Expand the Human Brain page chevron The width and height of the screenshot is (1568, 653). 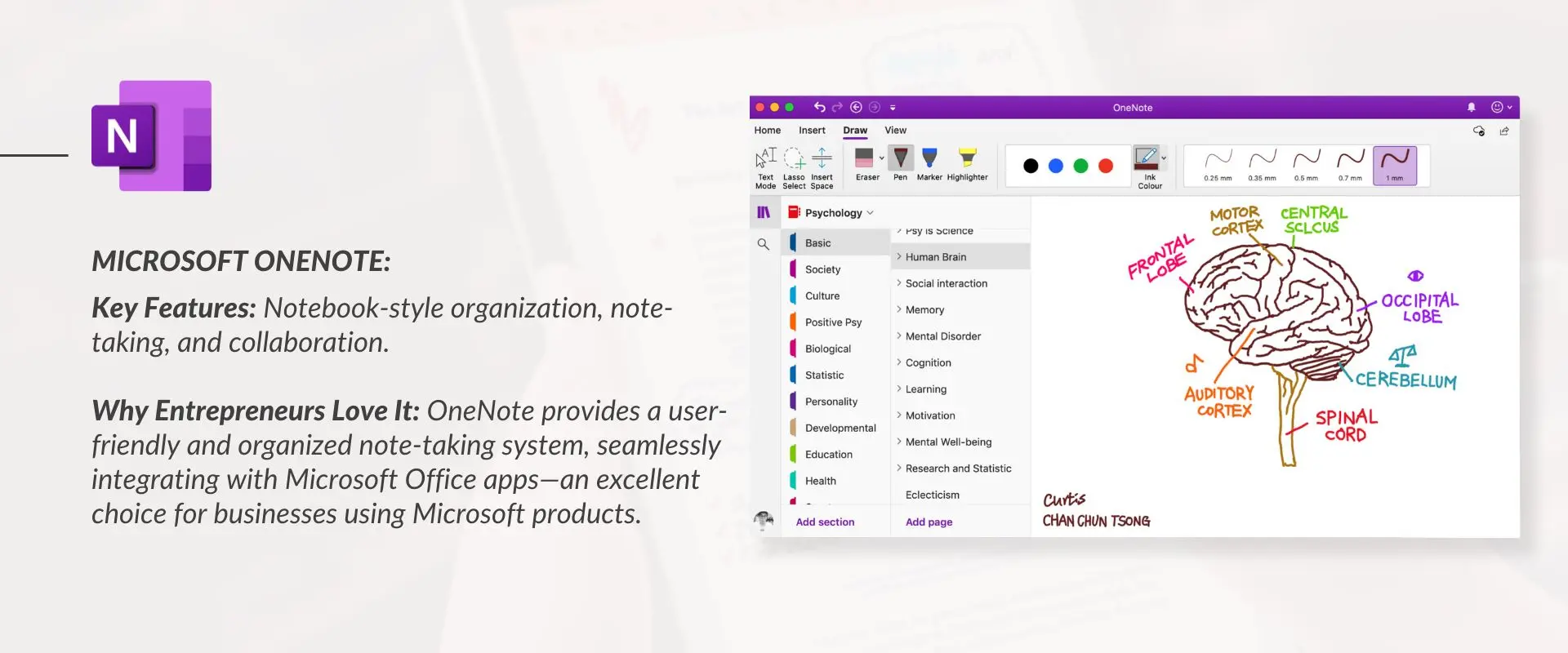pyautogui.click(x=899, y=256)
